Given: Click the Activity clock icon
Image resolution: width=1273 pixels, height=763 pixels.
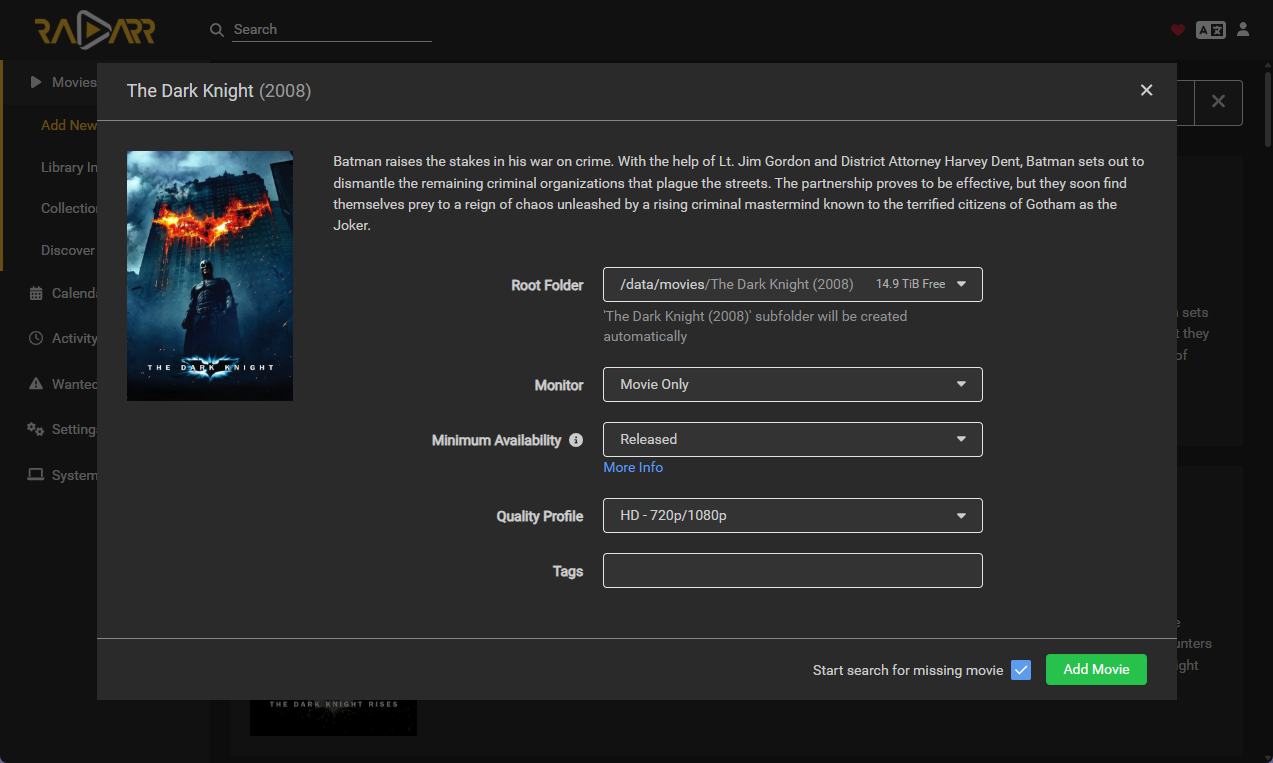Looking at the screenshot, I should coord(36,338).
